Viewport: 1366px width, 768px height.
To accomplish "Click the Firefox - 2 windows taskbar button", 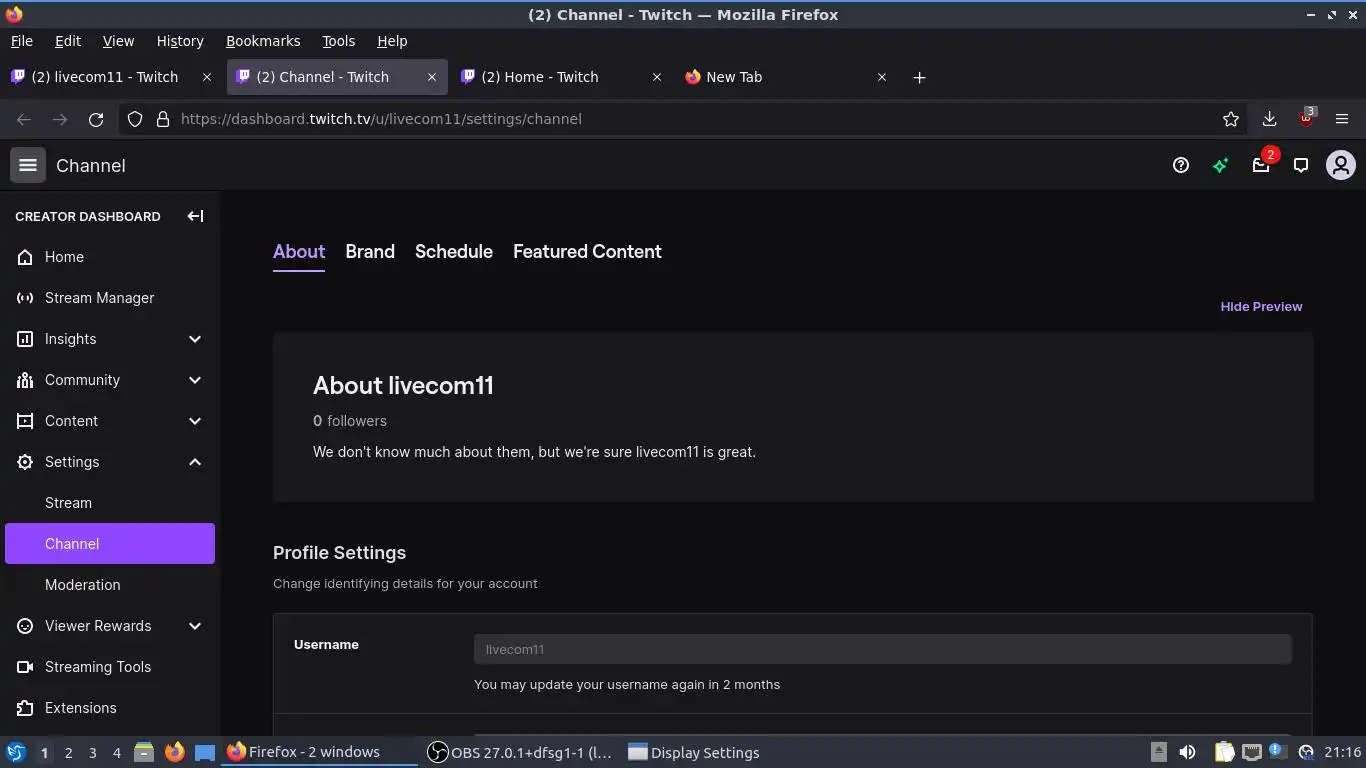I will pyautogui.click(x=318, y=752).
